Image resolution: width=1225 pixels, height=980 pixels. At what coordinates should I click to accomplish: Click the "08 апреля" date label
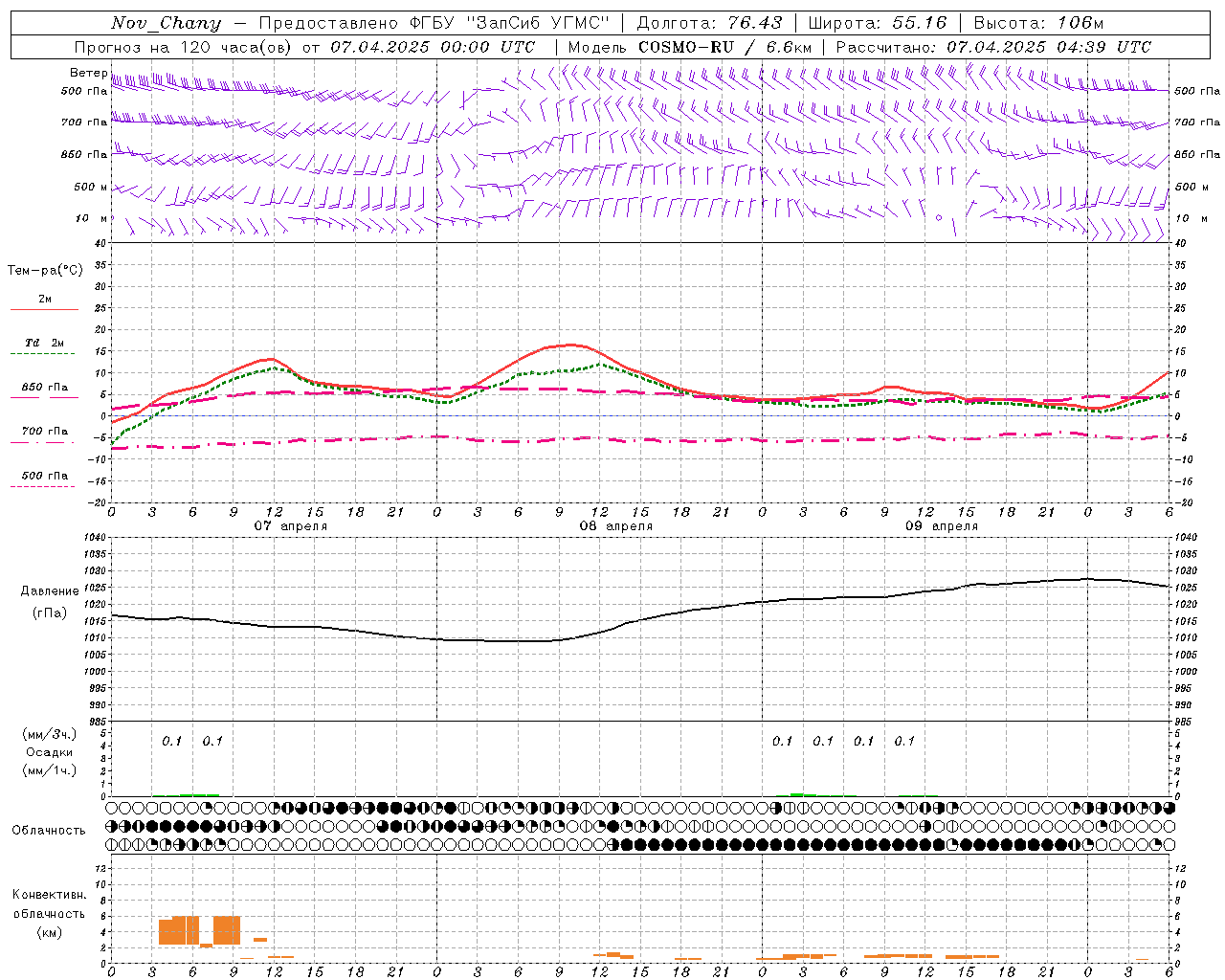(x=615, y=526)
